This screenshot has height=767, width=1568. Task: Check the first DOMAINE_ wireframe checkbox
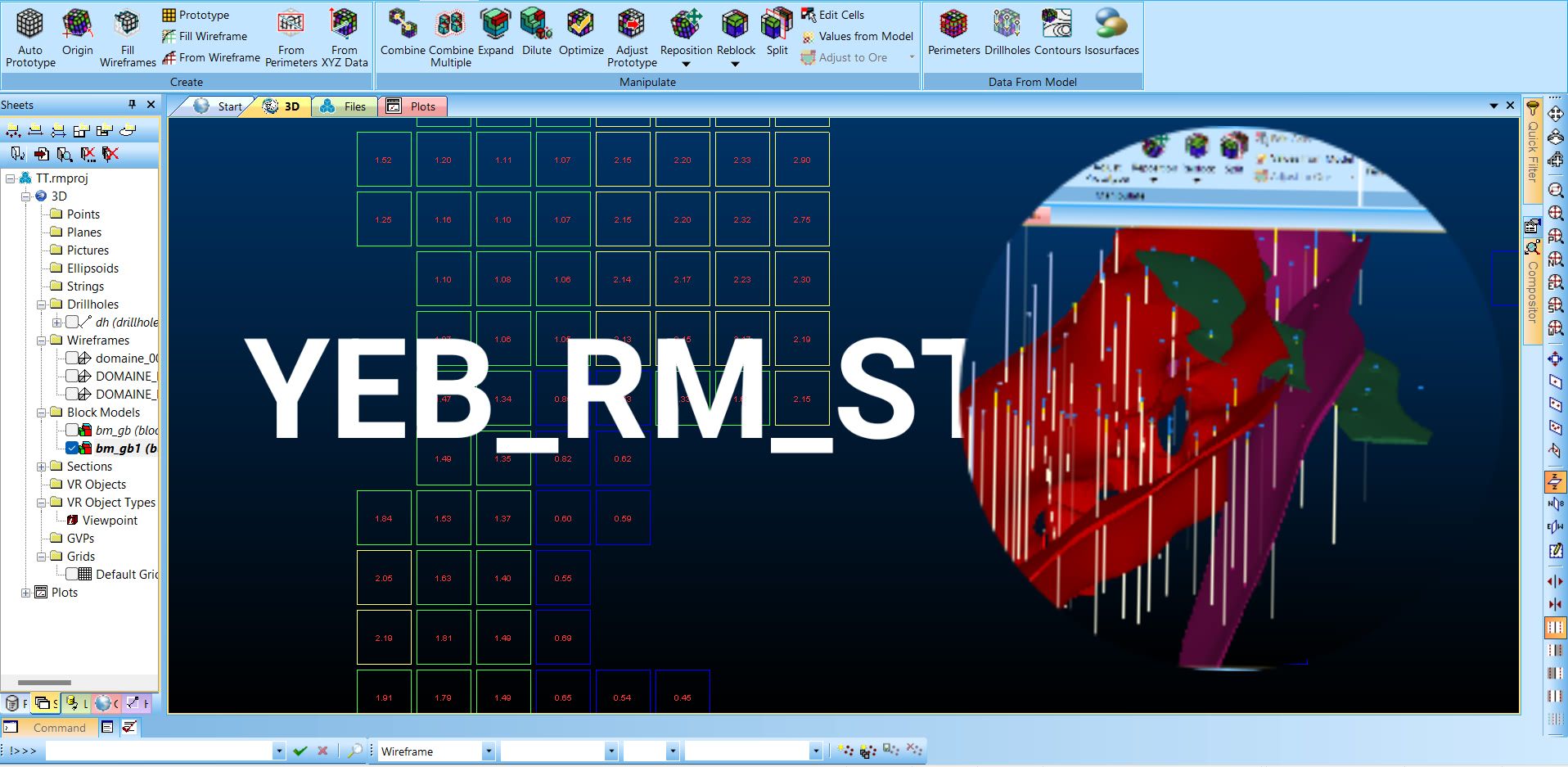[x=72, y=376]
